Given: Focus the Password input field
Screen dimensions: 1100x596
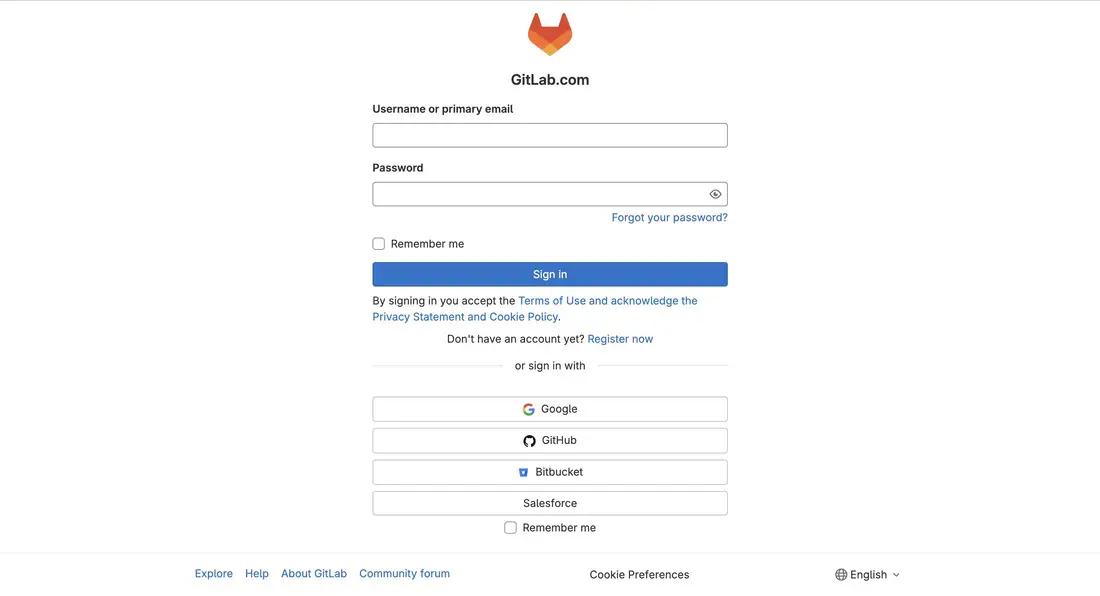Looking at the screenshot, I should (550, 194).
